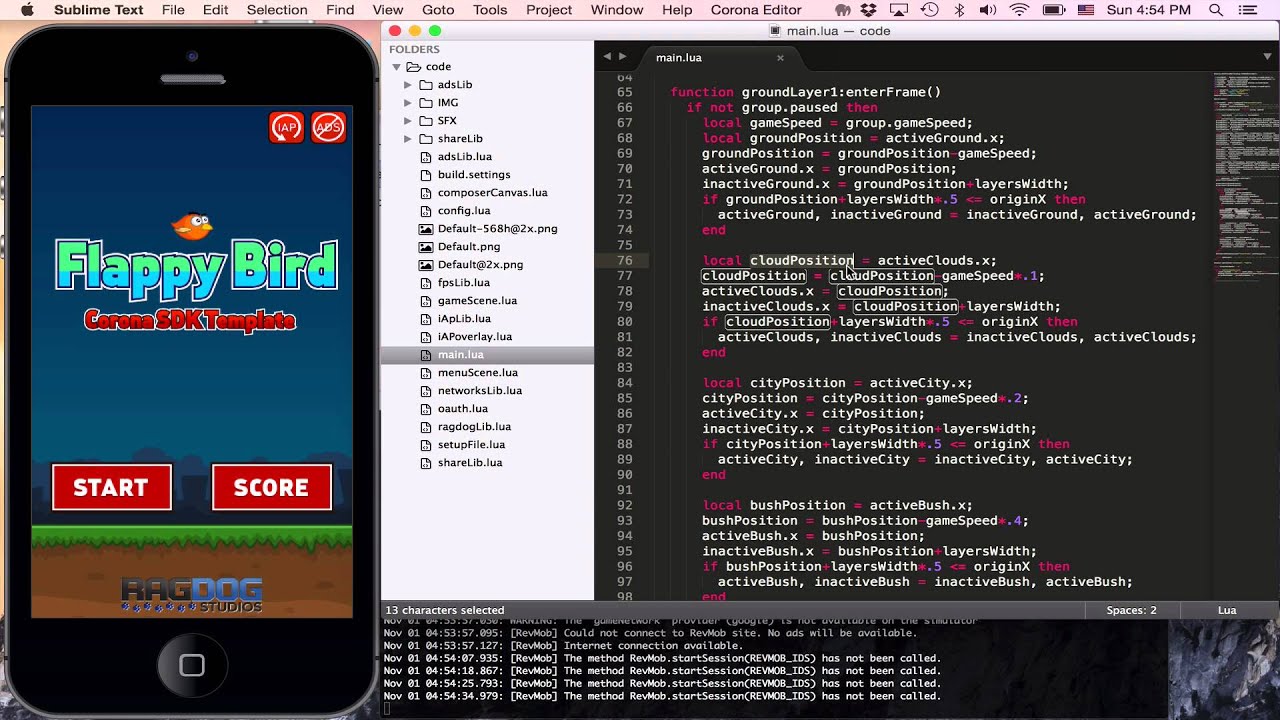Tap the START button in simulator

click(111, 487)
